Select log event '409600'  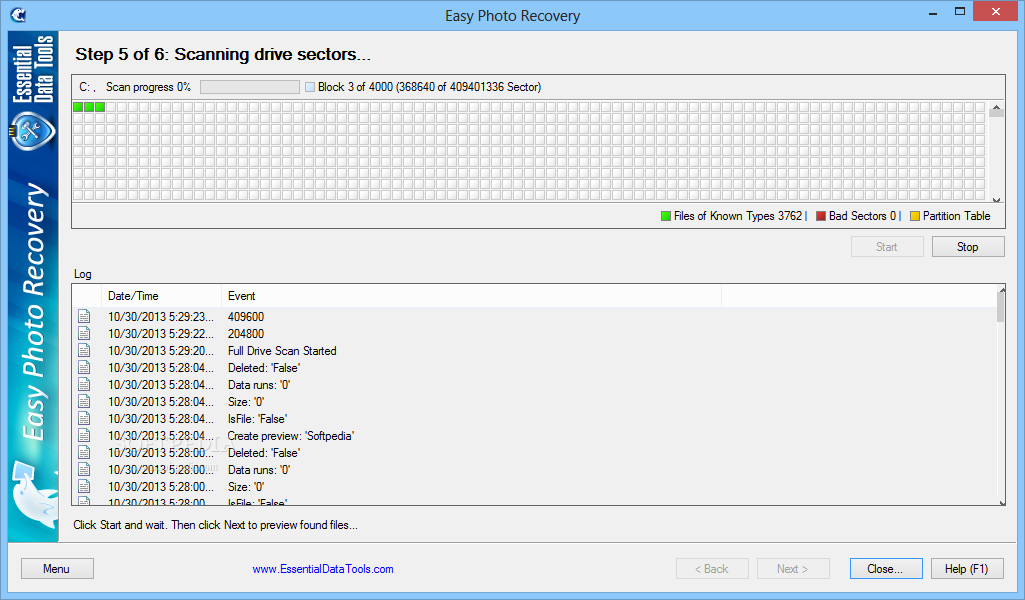coord(246,317)
